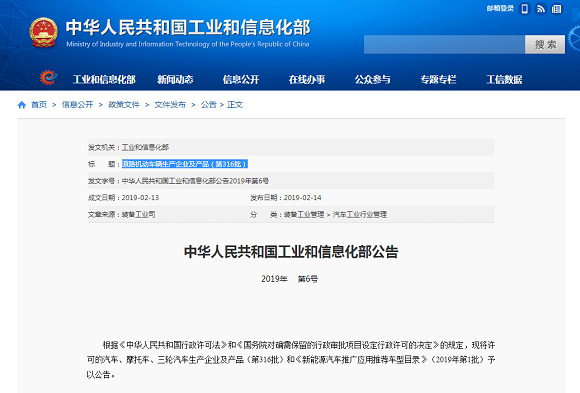Open the RSS feed icon

540,9
